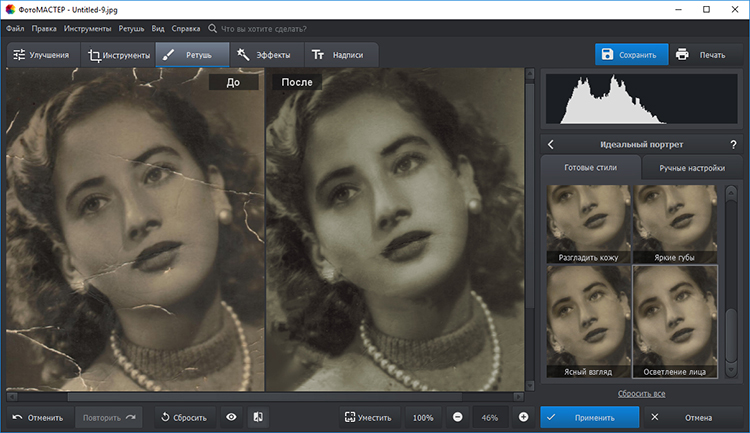Open the Инструменты tab
The width and height of the screenshot is (750, 433).
[118, 55]
